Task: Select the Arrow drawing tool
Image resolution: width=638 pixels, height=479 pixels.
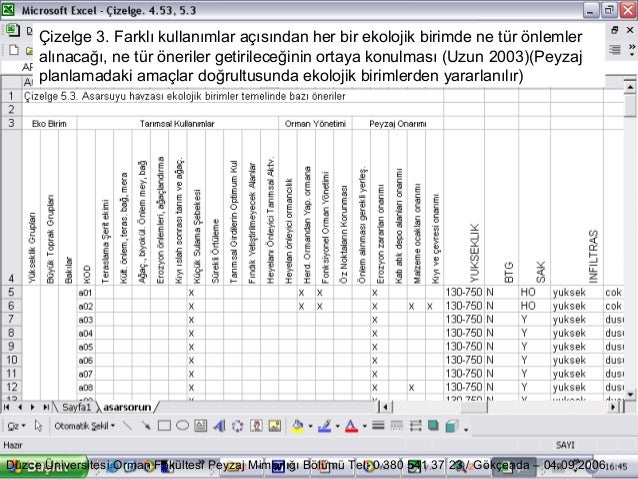Action: tap(146, 426)
